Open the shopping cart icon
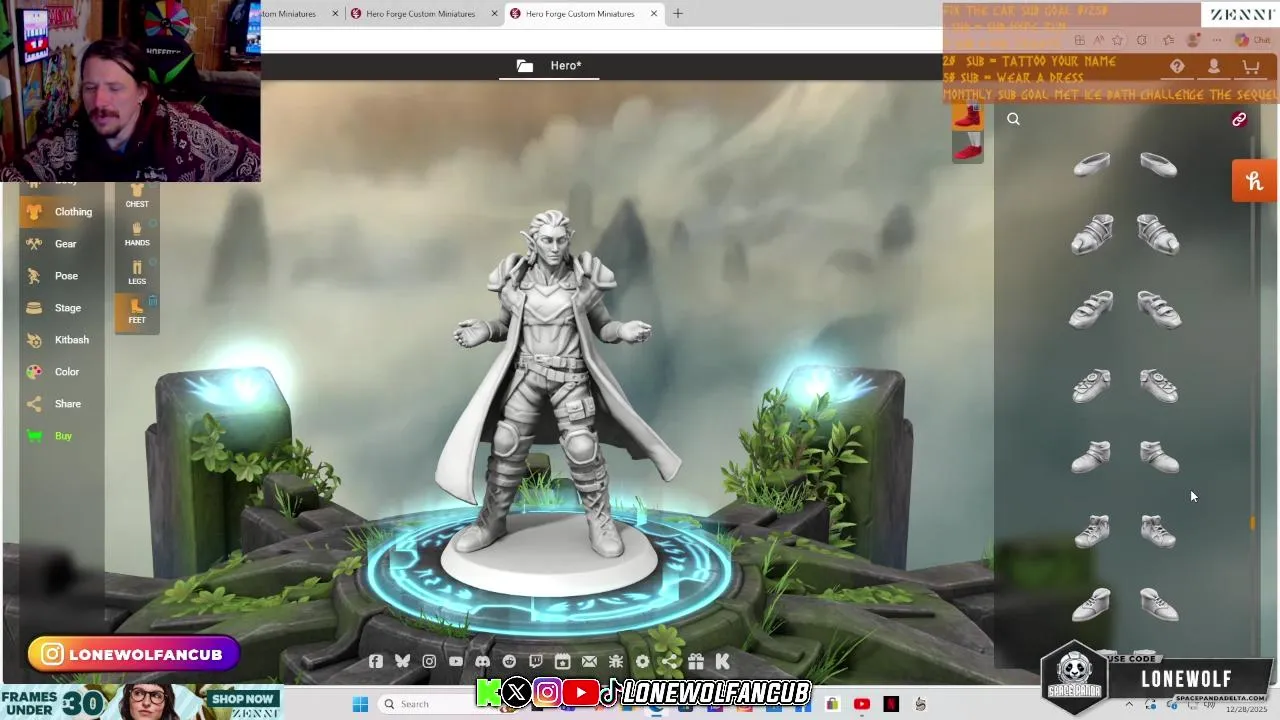This screenshot has height=720, width=1280. tap(1250, 66)
